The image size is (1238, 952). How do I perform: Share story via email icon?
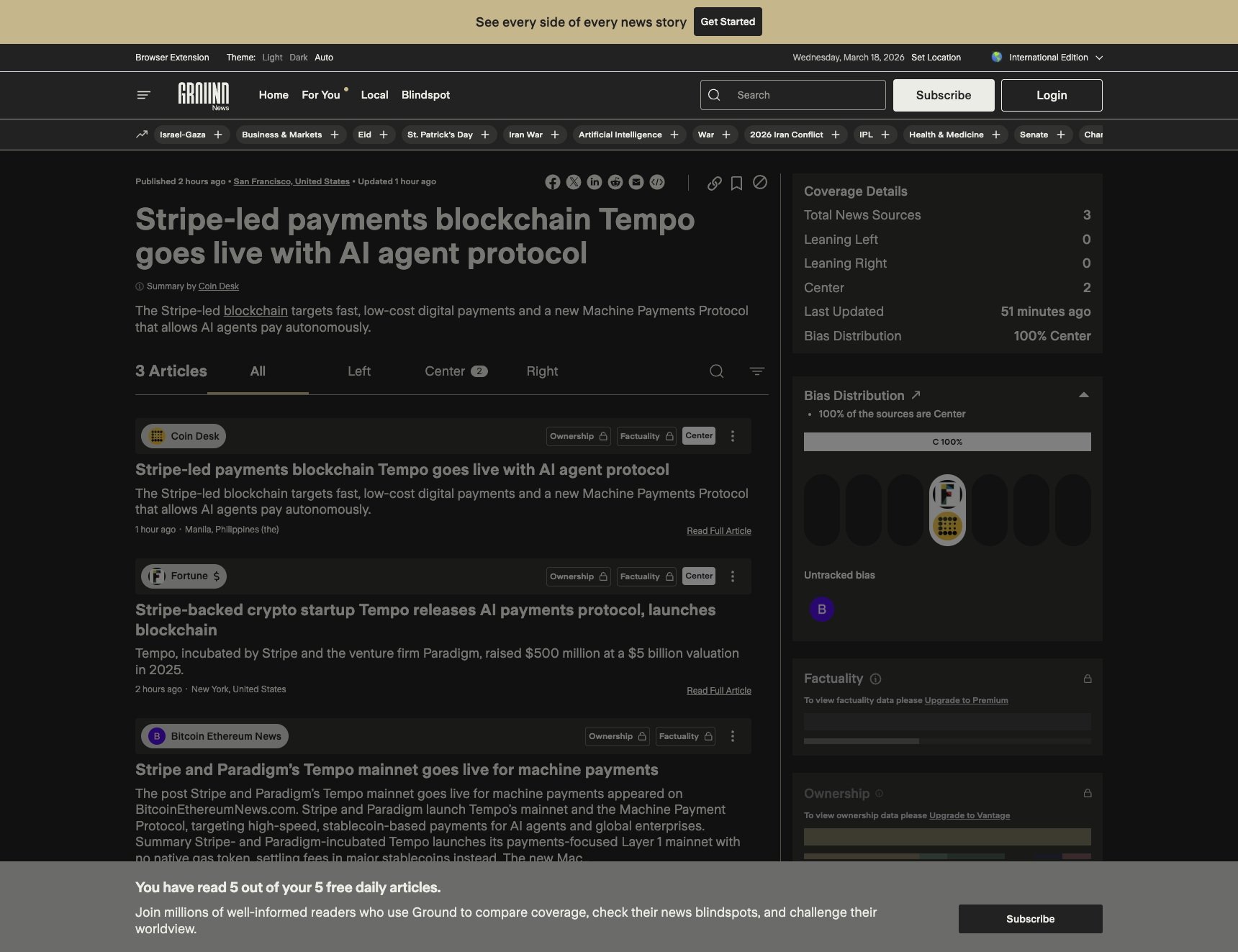(x=636, y=183)
